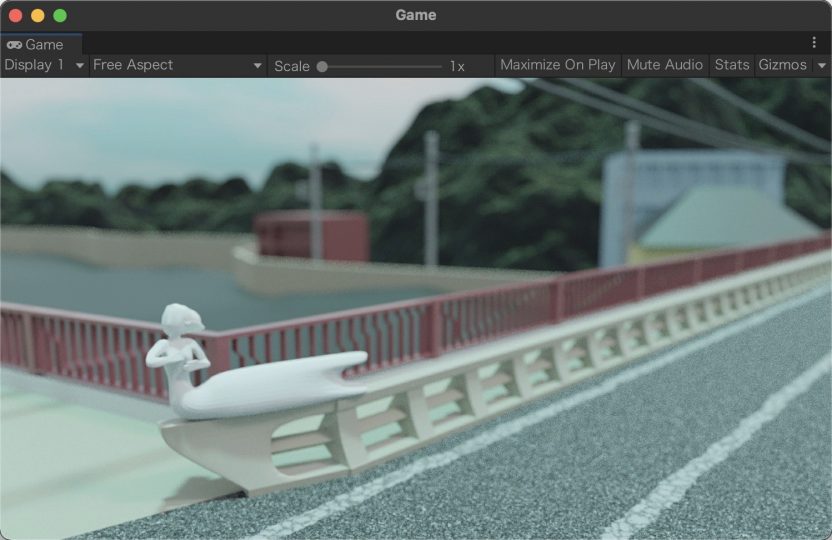Minimize the window with the yellow button
This screenshot has width=832, height=540.
[x=38, y=15]
